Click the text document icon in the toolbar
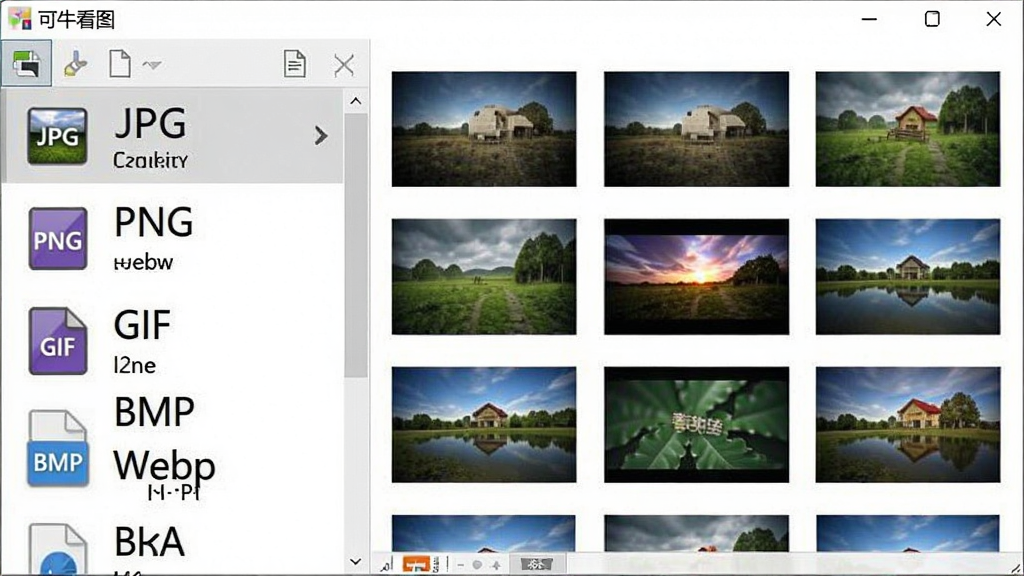The height and width of the screenshot is (576, 1024). [295, 64]
